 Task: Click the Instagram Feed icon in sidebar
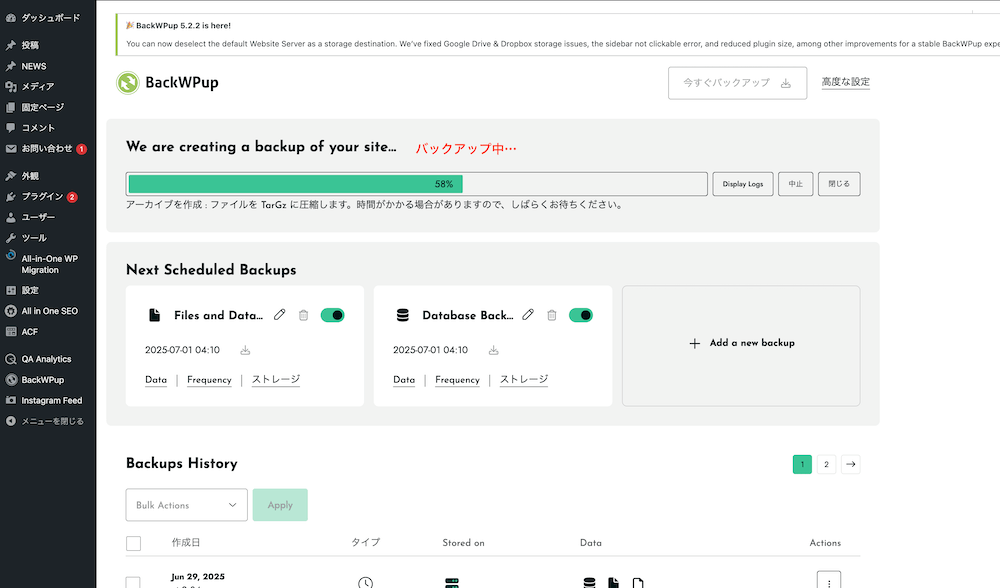point(11,401)
